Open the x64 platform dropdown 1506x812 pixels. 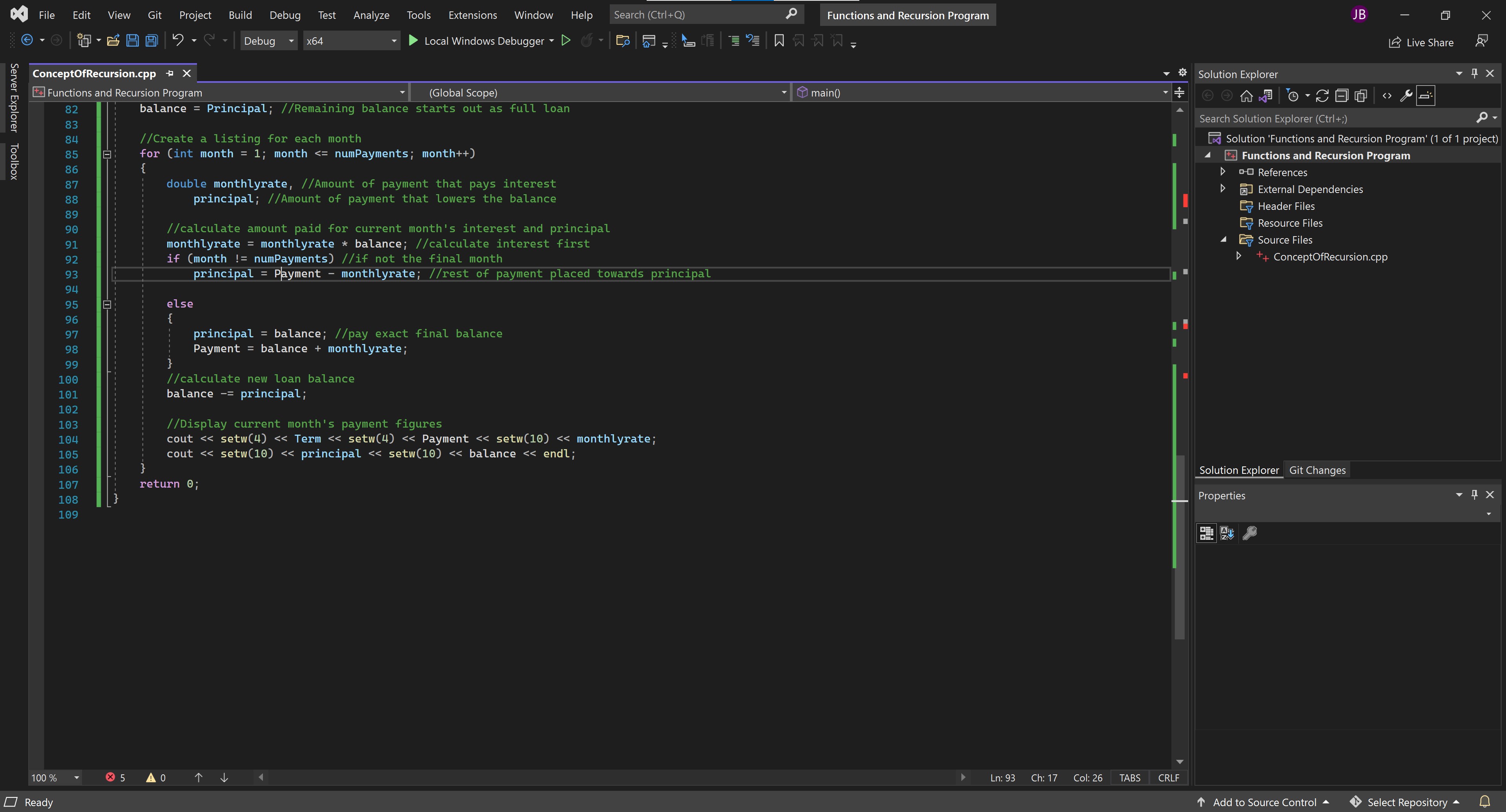(x=351, y=41)
